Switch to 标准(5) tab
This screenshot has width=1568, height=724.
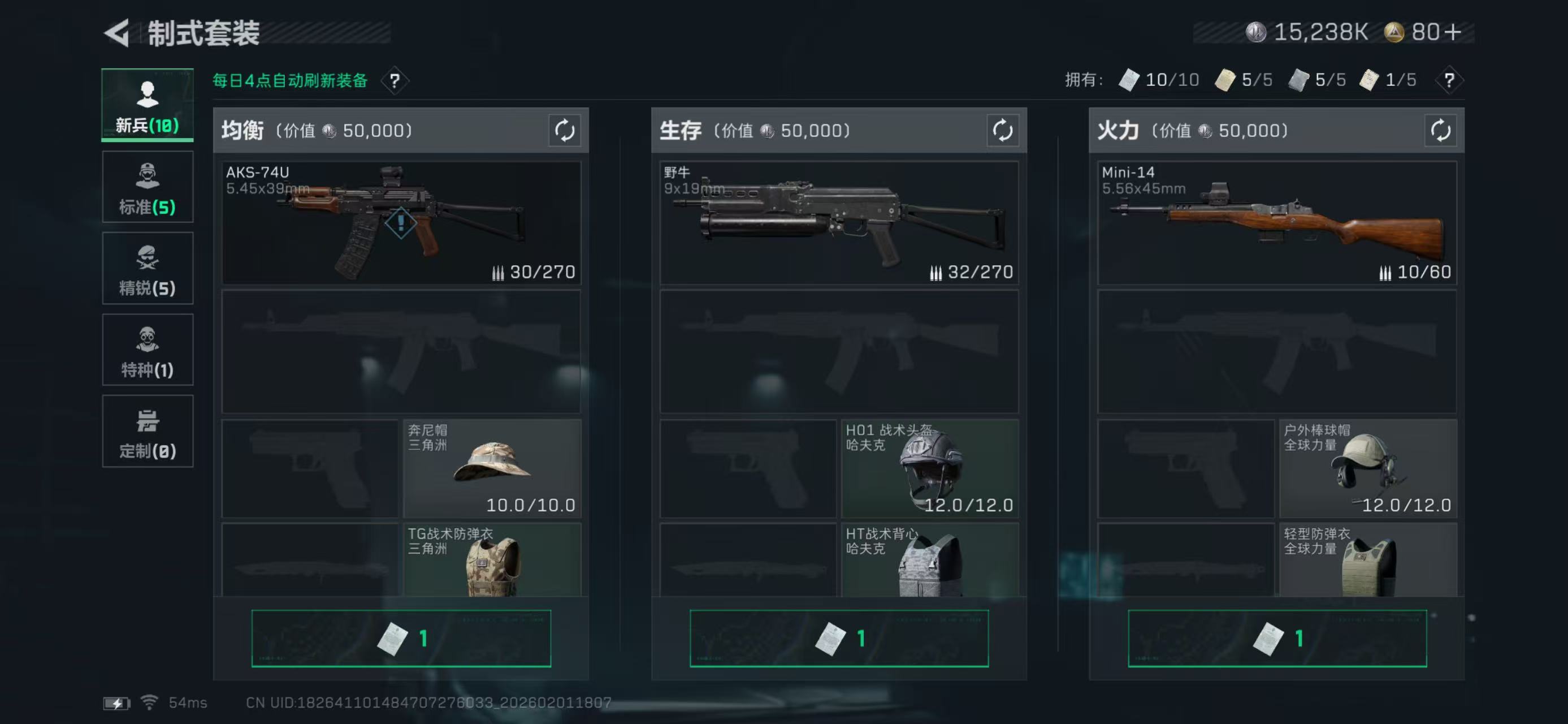(x=148, y=186)
